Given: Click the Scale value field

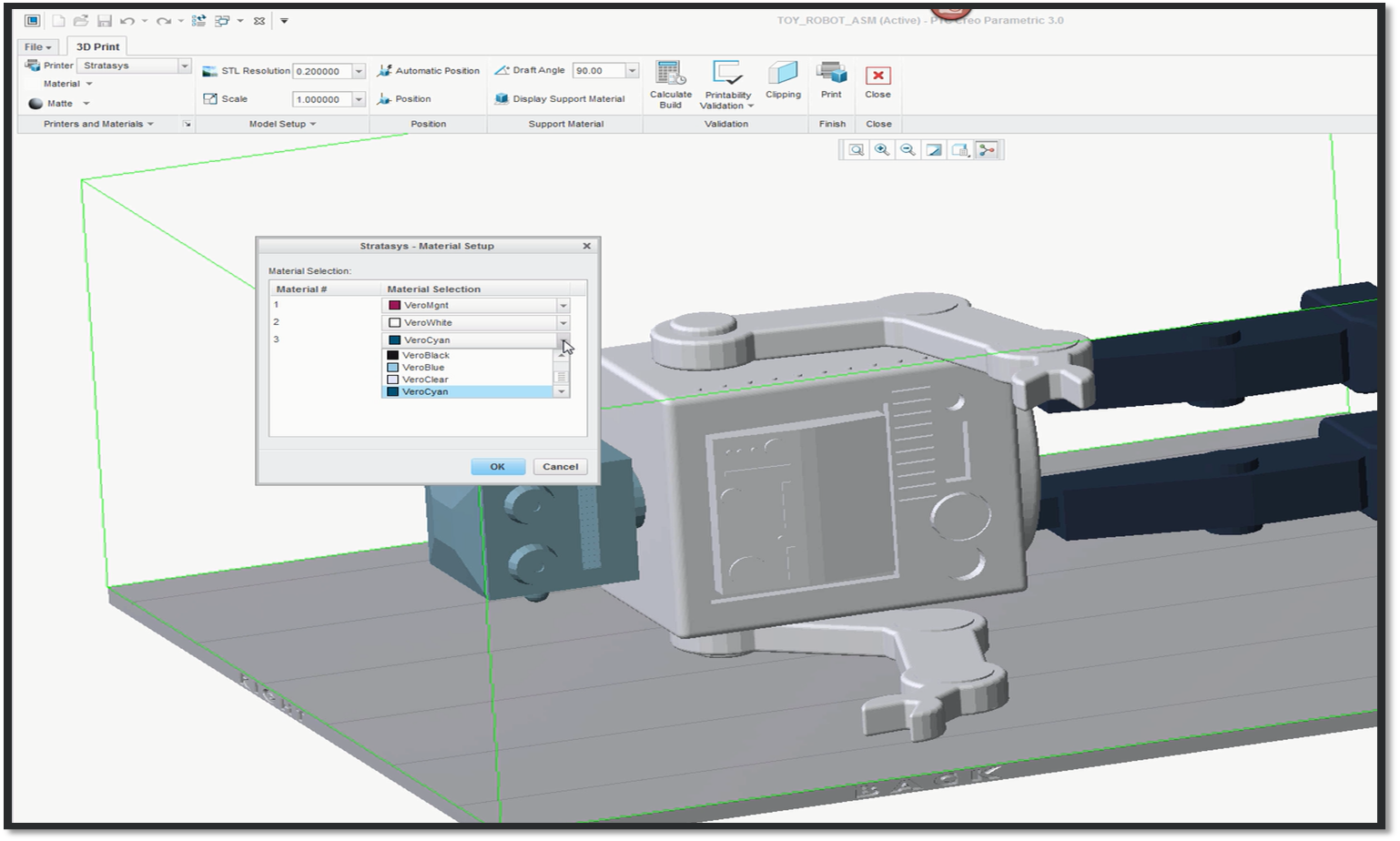Looking at the screenshot, I should [322, 99].
